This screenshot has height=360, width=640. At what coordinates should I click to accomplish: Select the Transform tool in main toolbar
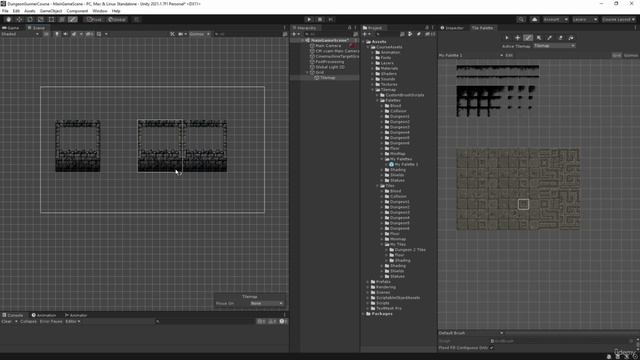(62, 19)
